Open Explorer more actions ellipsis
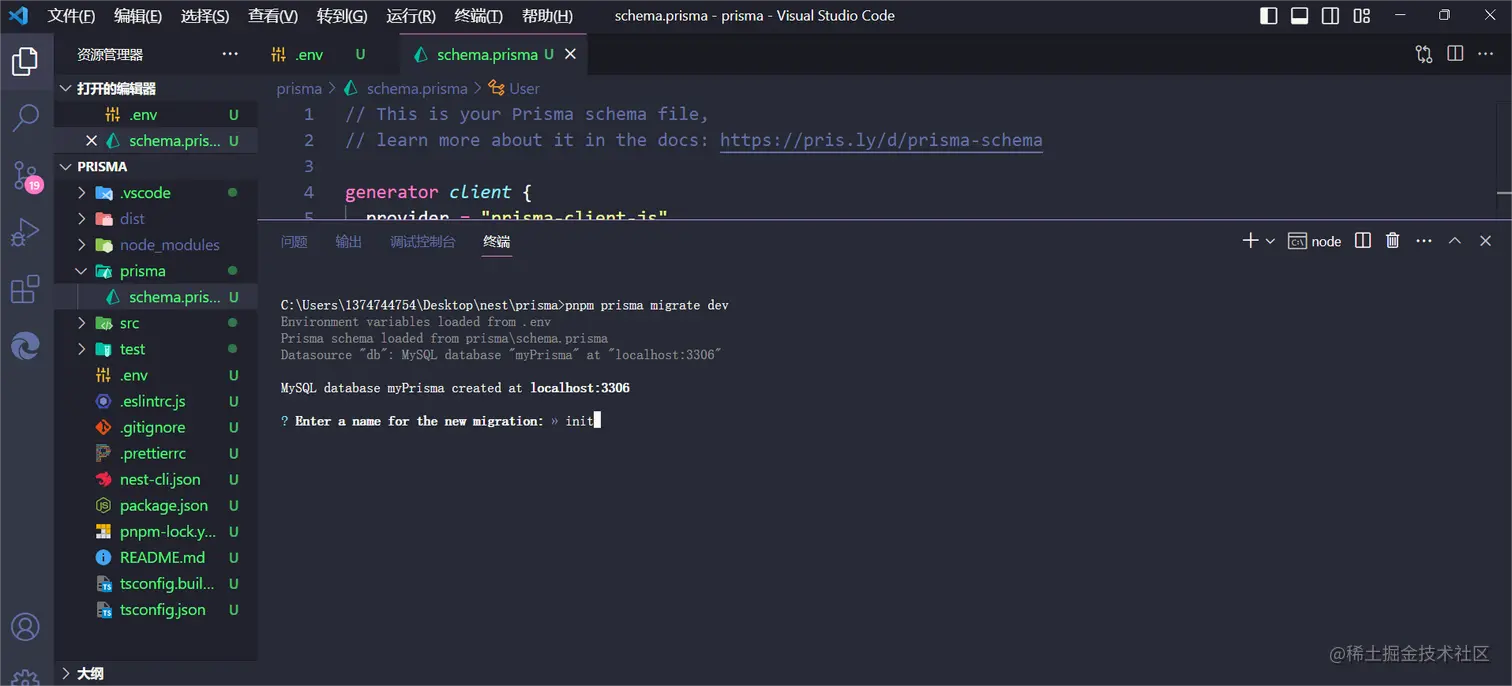Screen dimensions: 1512x686 [230, 54]
